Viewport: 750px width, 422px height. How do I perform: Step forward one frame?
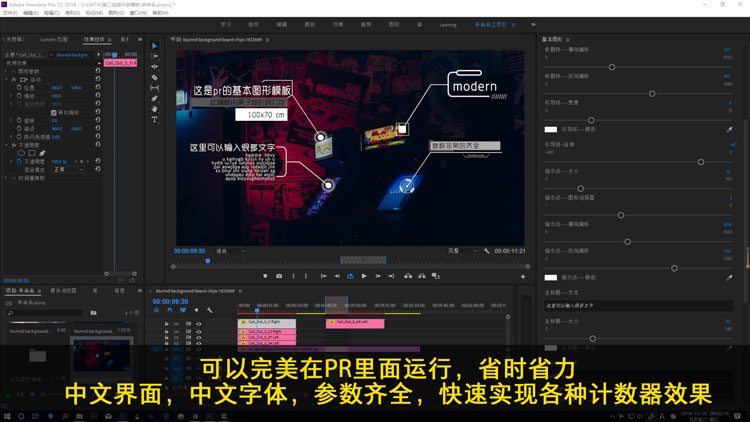[378, 276]
